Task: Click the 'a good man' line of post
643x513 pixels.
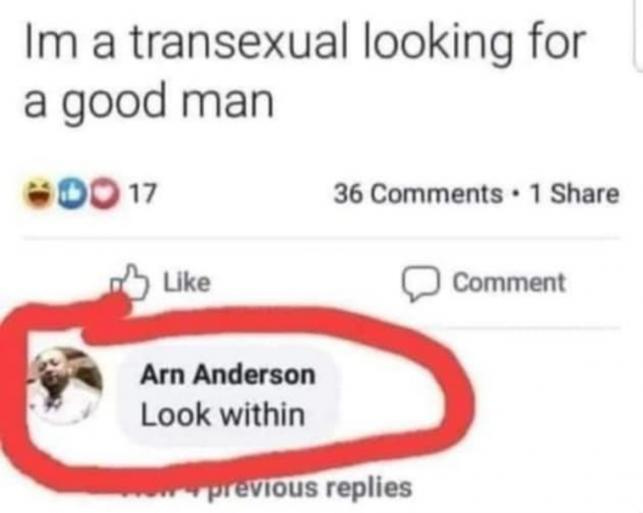Action: 148,100
